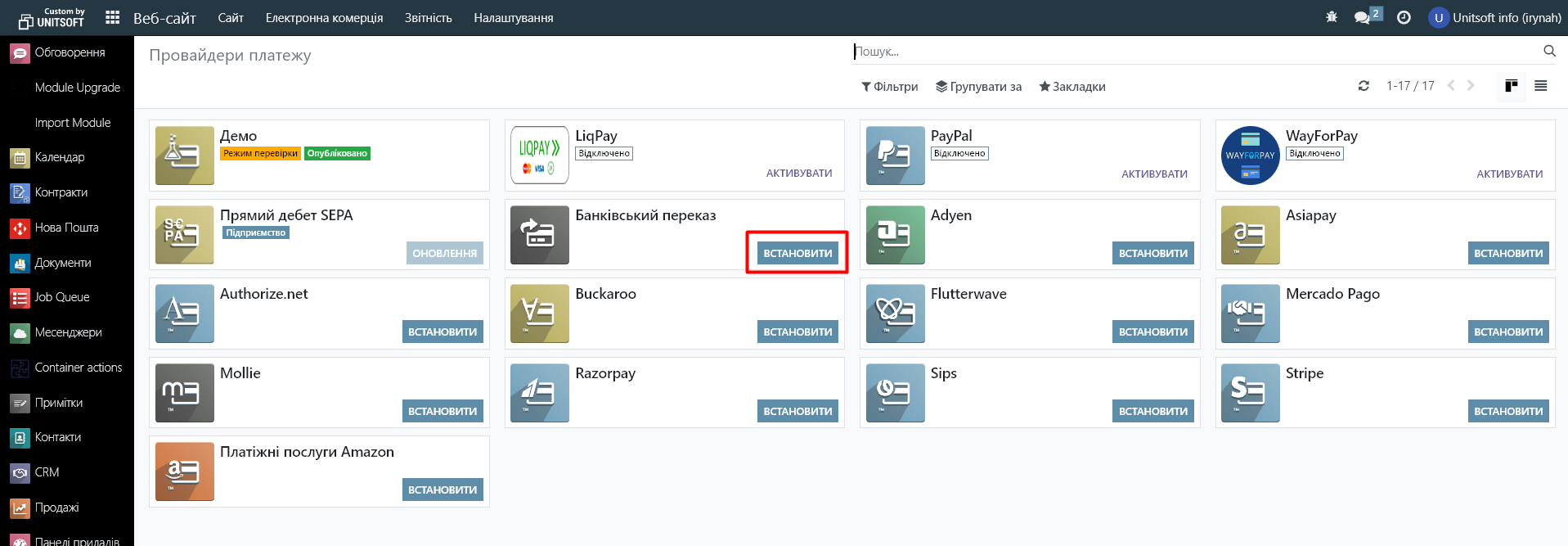Viewport: 1568px width, 546px height.
Task: Open the Нова Пошта sidebar app
Action: pyautogui.click(x=66, y=228)
